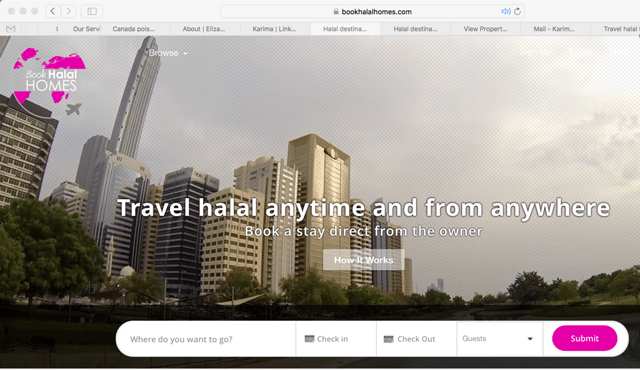Click the Book a stay direct subtitle
Viewport: 640px width, 370px height.
click(363, 231)
